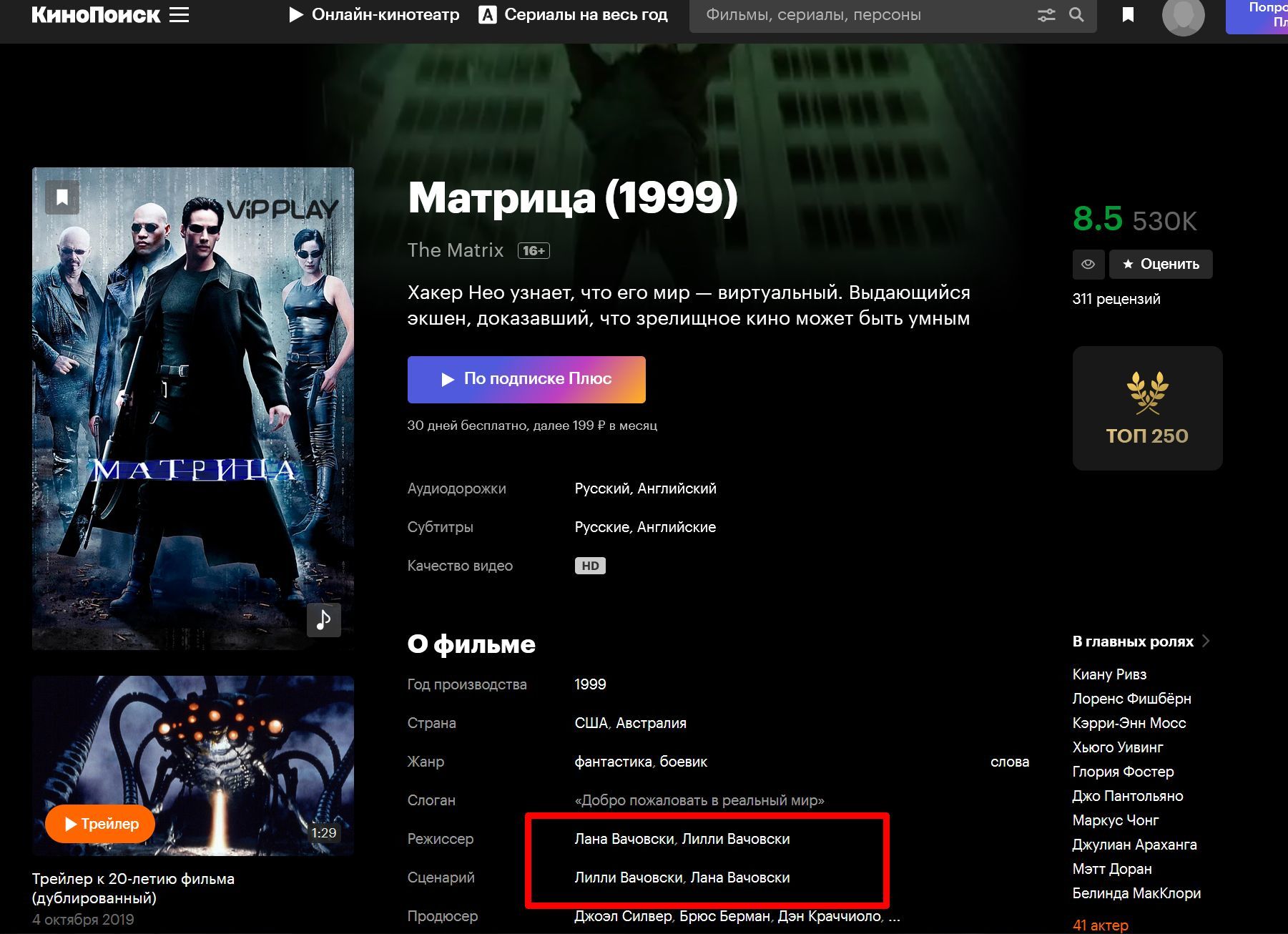Open Сериалы на весь год section
The width and height of the screenshot is (1288, 934).
coord(573,15)
